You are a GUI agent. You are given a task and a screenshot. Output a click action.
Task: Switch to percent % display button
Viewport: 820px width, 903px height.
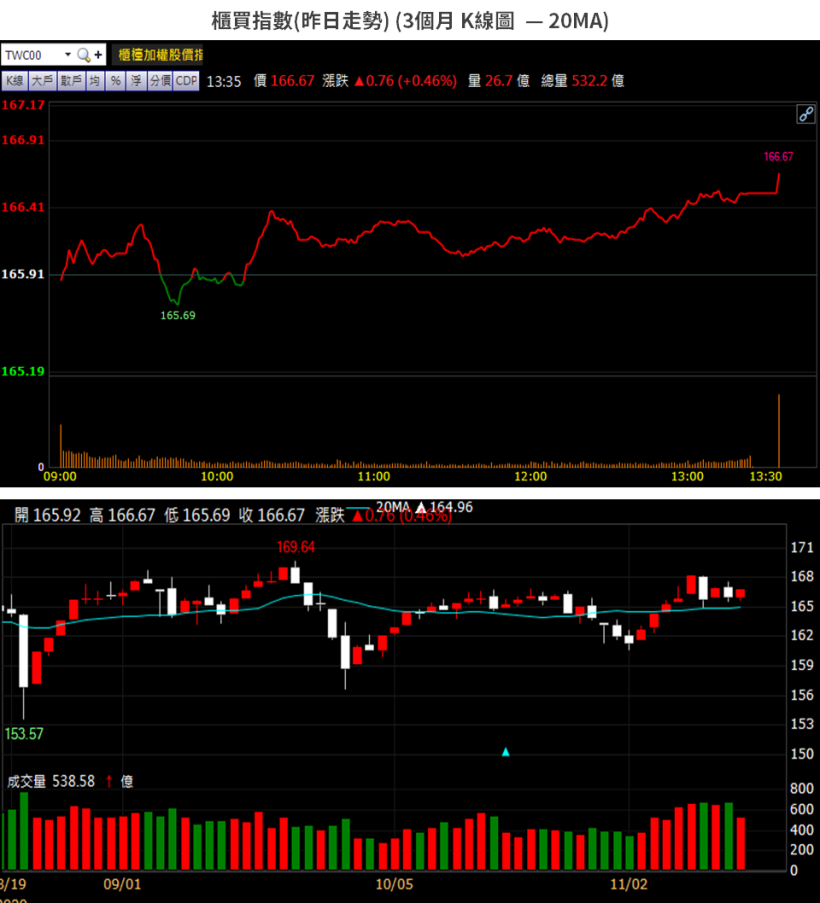(x=116, y=81)
